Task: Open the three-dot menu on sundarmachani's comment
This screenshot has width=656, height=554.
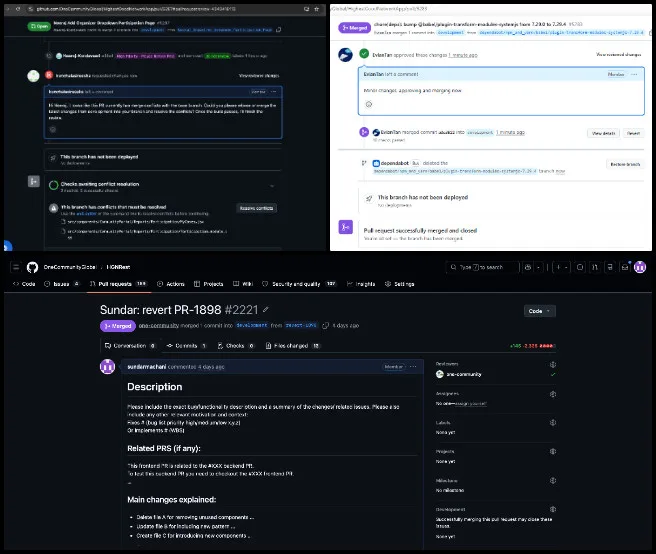Action: coord(413,367)
